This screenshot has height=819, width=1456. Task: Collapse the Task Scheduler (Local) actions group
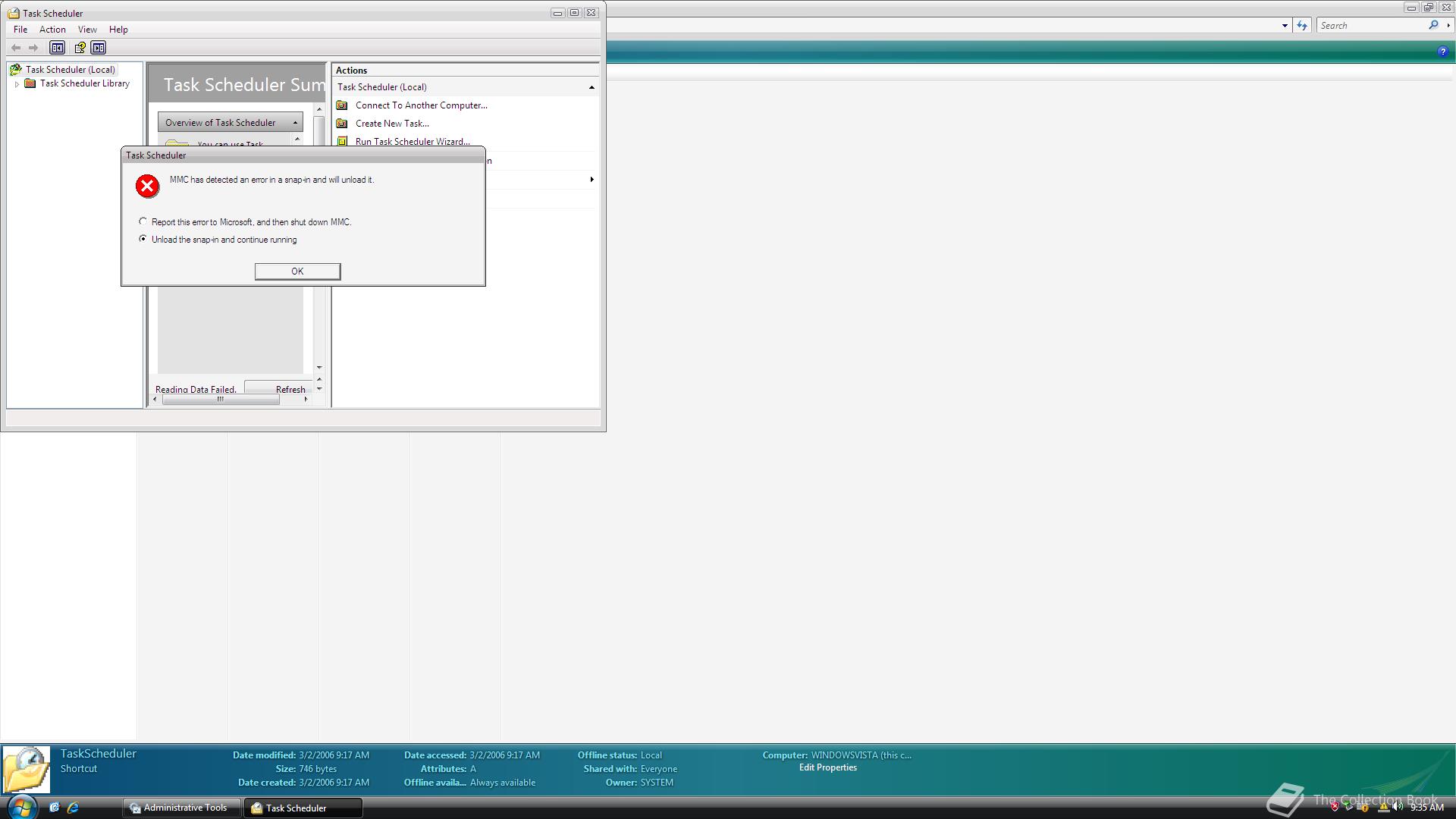591,87
